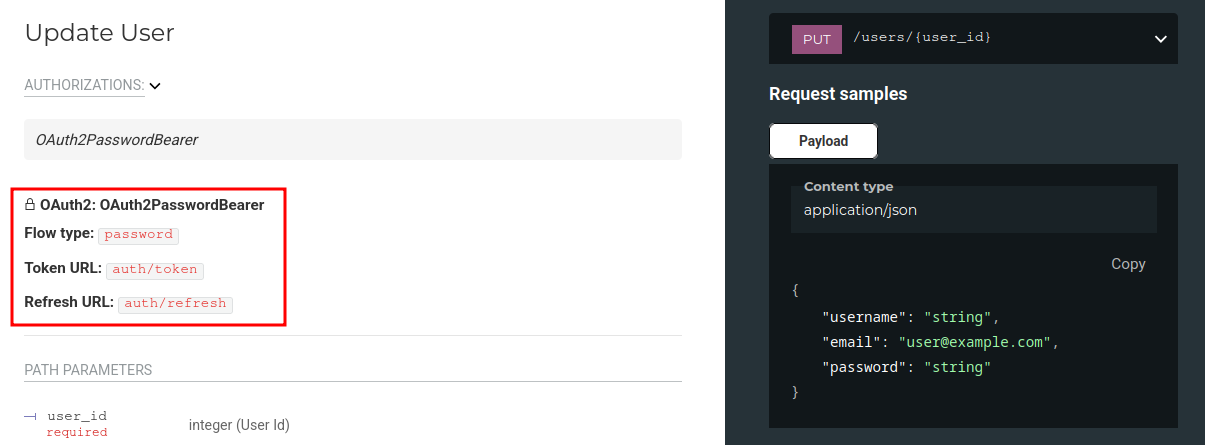Viewport: 1205px width, 445px height.
Task: Click the Update User heading
Action: [99, 33]
